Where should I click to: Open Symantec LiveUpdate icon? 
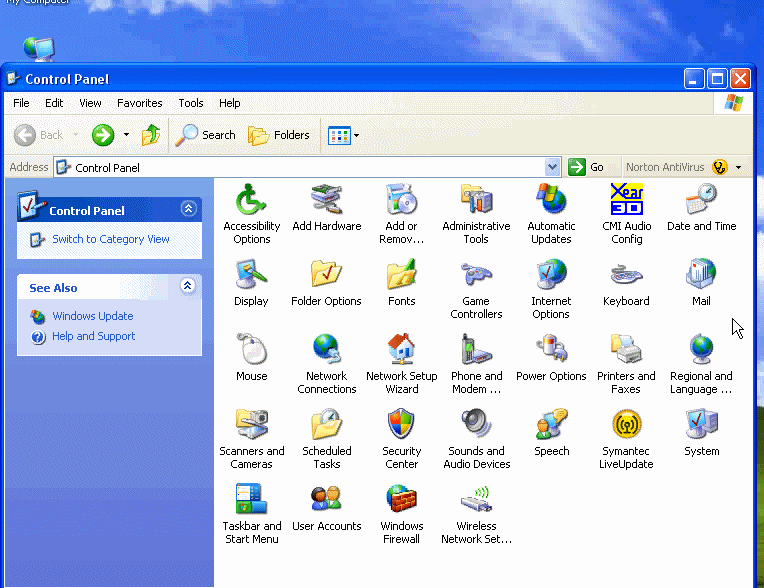click(x=626, y=425)
